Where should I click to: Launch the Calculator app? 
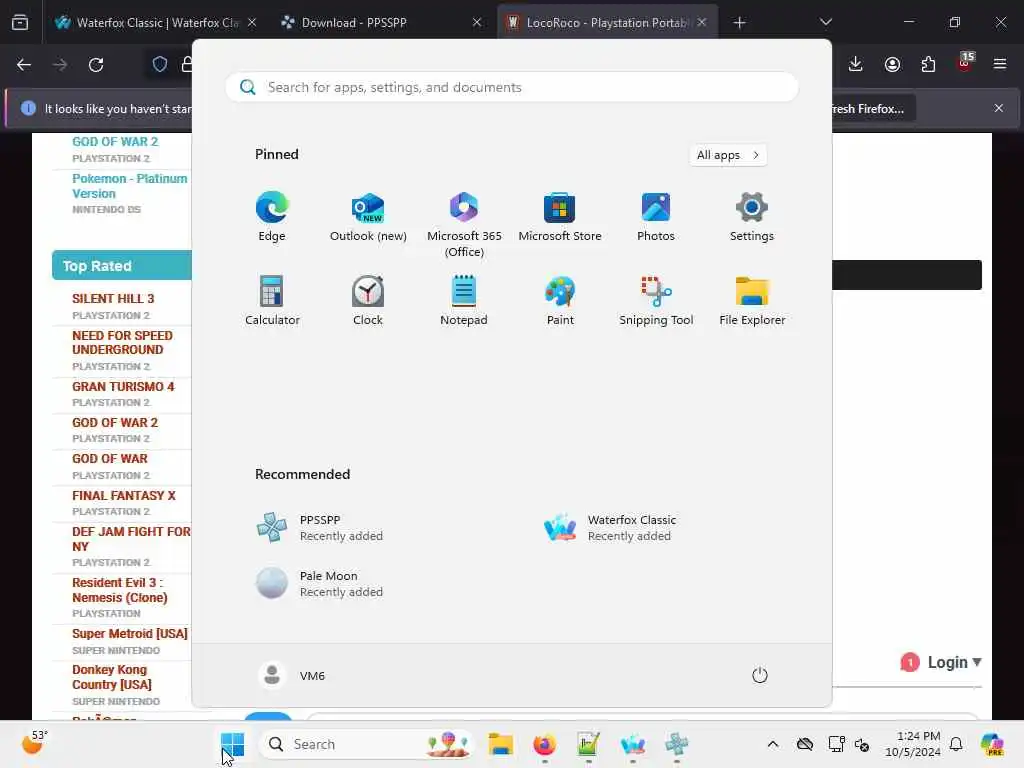(x=272, y=300)
